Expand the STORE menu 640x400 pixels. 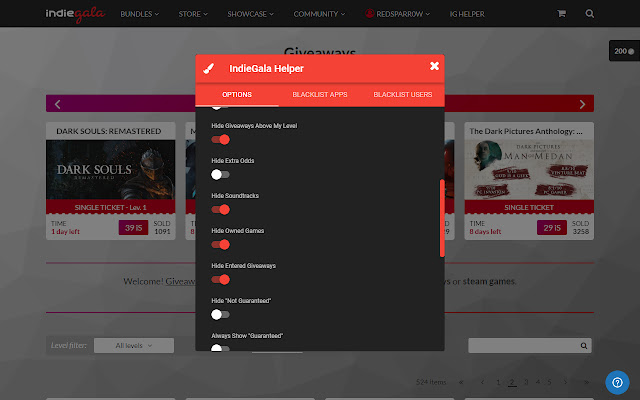click(193, 14)
